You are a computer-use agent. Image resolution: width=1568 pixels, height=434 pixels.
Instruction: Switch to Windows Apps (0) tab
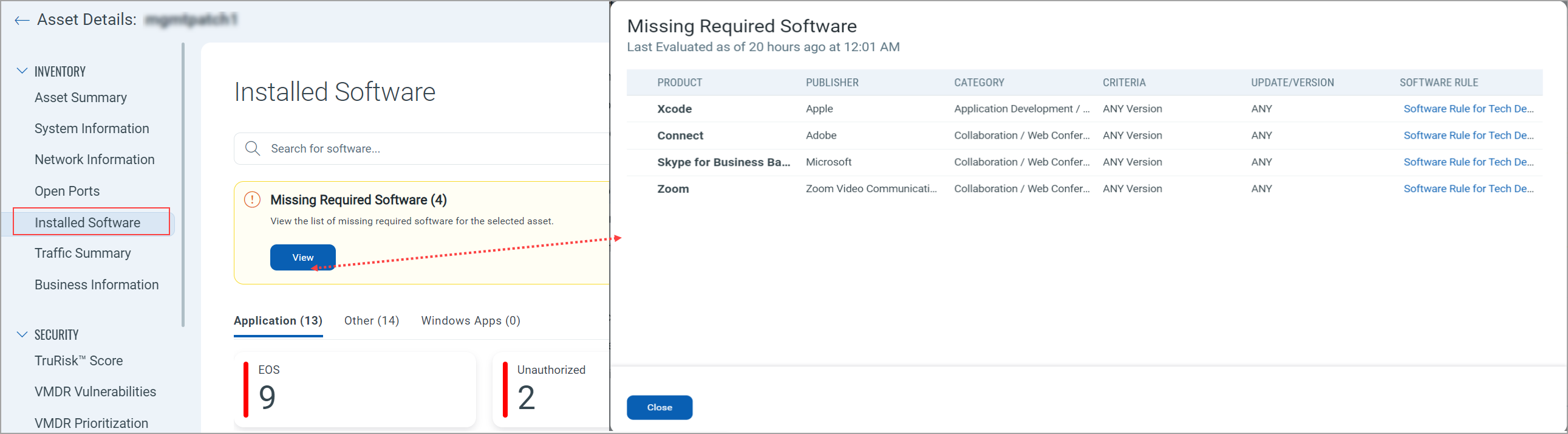(x=470, y=320)
